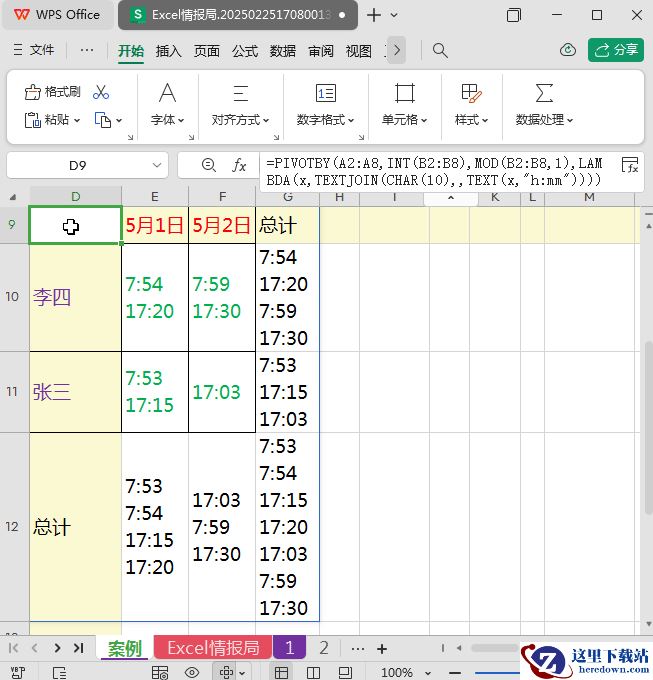Click the copy icon

103,120
